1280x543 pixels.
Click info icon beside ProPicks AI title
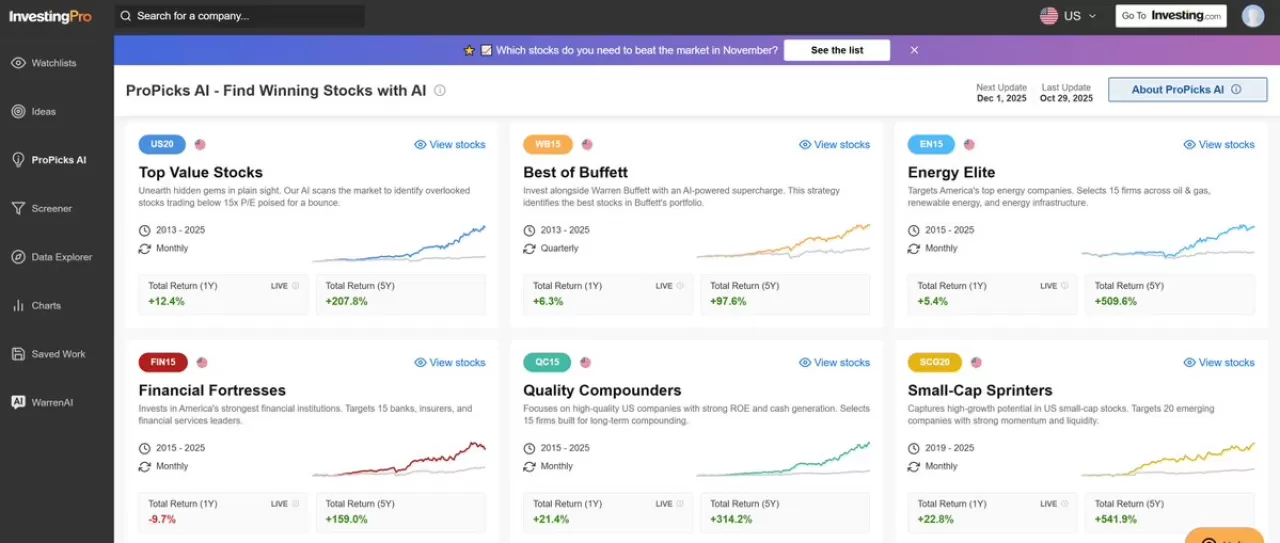point(440,91)
